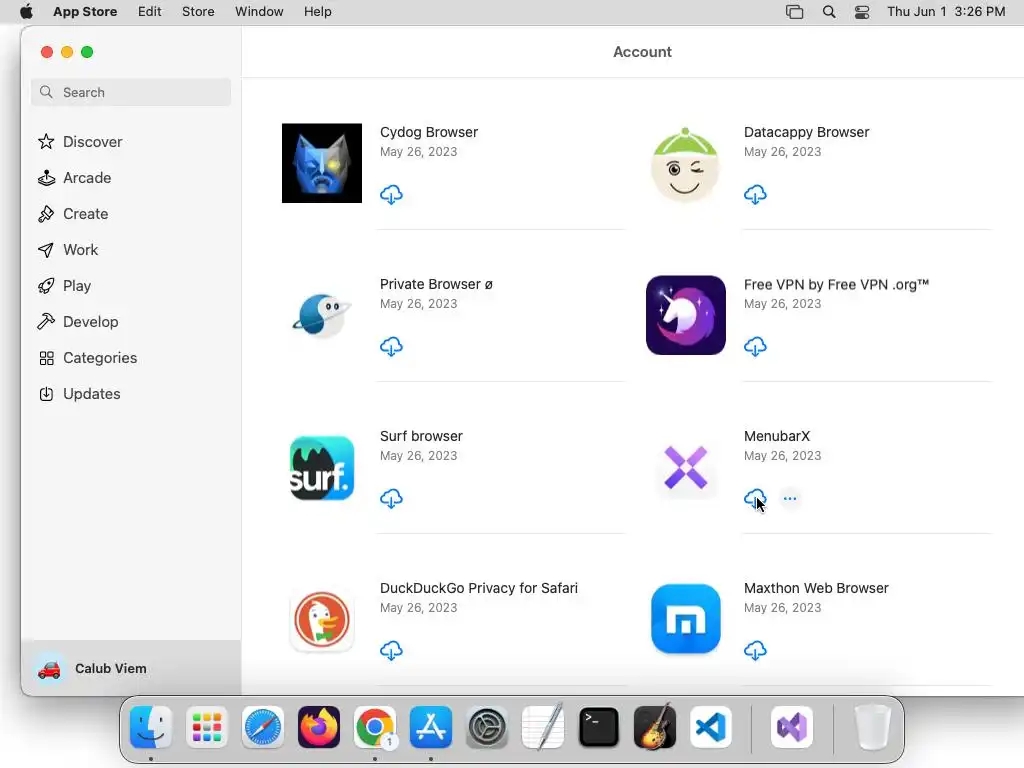Download Maxthon Web Browser via cloud icon

[755, 650]
